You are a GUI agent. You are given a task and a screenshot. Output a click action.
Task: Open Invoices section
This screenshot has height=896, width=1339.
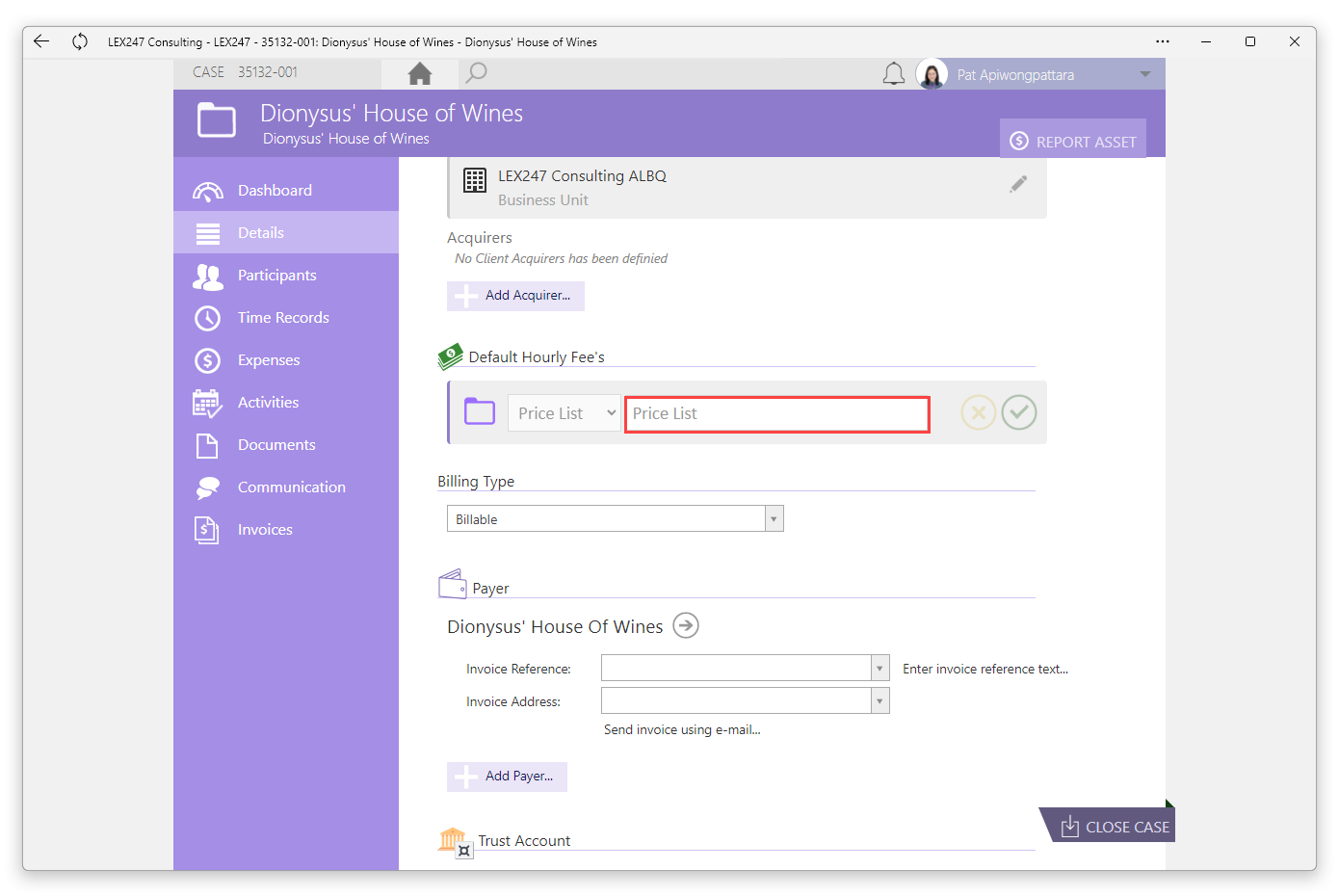tap(286, 530)
